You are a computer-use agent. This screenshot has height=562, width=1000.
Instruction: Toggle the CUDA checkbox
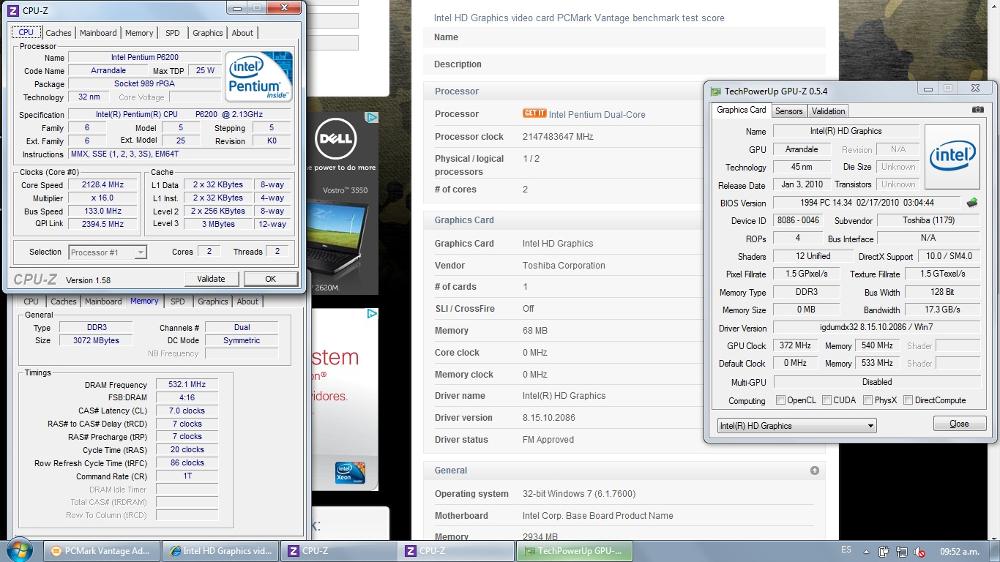pos(827,400)
